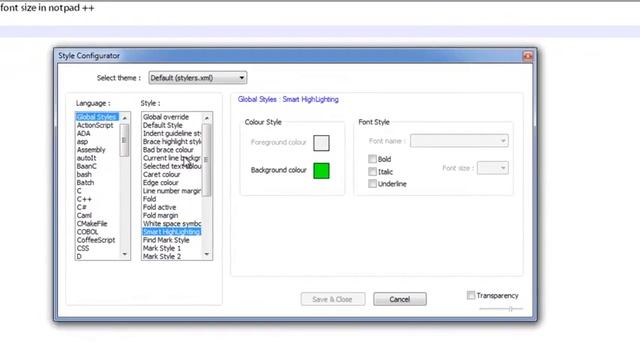Image resolution: width=640 pixels, height=360 pixels.
Task: Select Line number margin style
Action: pyautogui.click(x=172, y=191)
